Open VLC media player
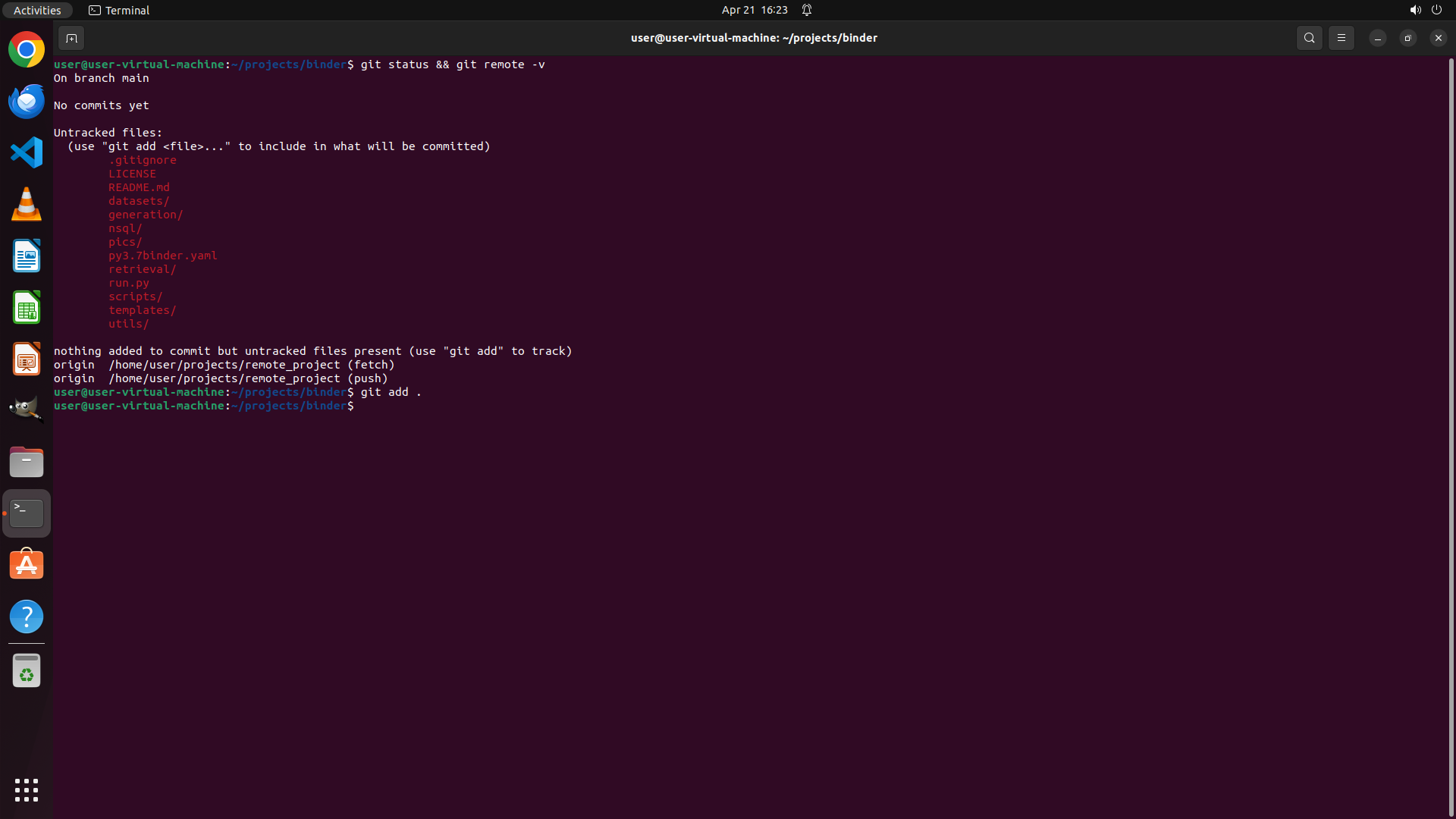This screenshot has width=1456, height=819. pyautogui.click(x=27, y=204)
